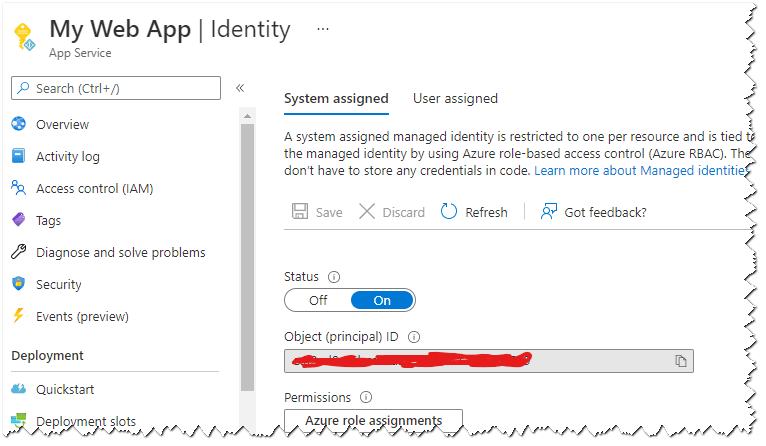Open Activity log in the sidebar
Image resolution: width=766 pixels, height=446 pixels.
click(x=68, y=156)
